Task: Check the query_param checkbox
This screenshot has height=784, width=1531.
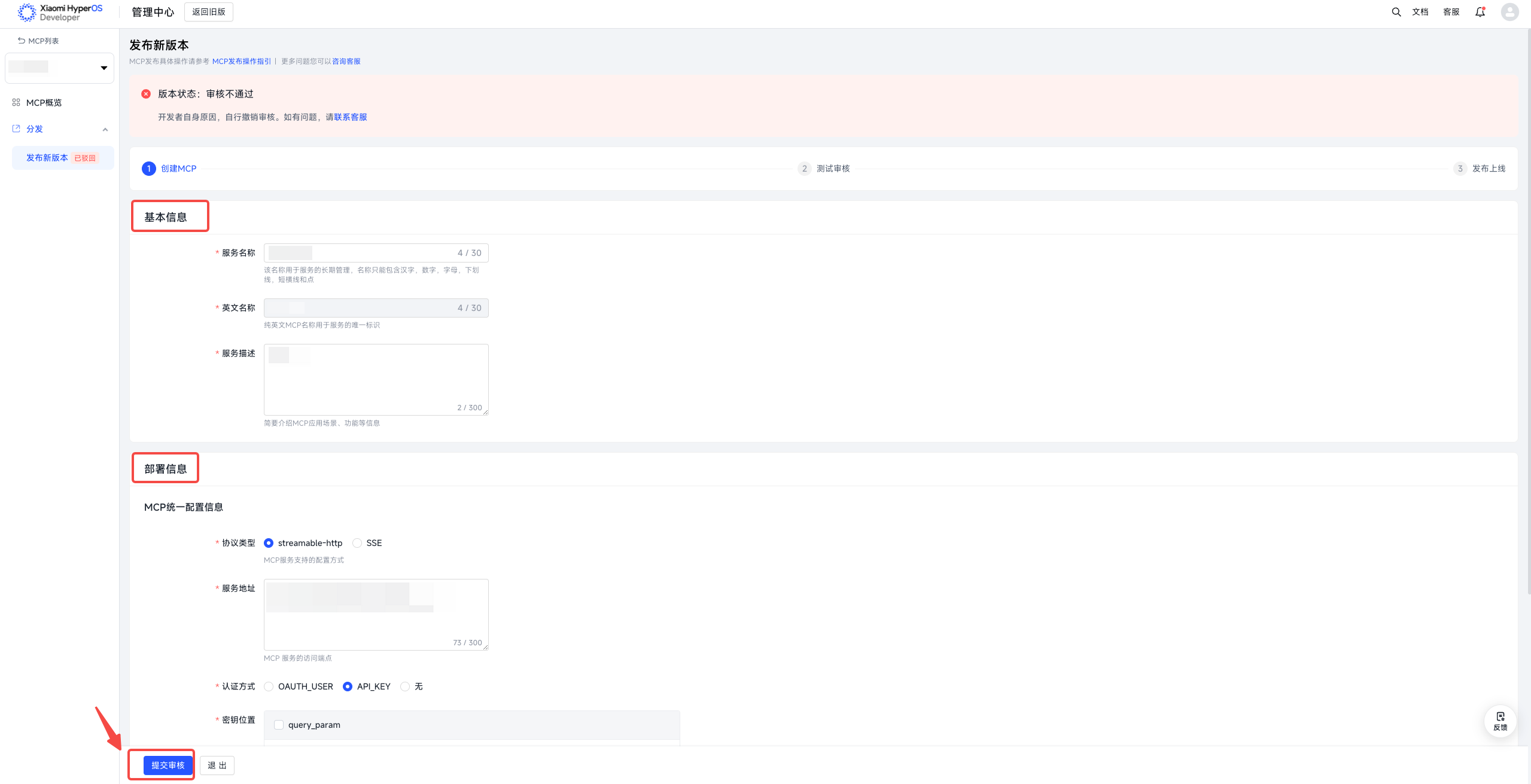Action: click(279, 725)
